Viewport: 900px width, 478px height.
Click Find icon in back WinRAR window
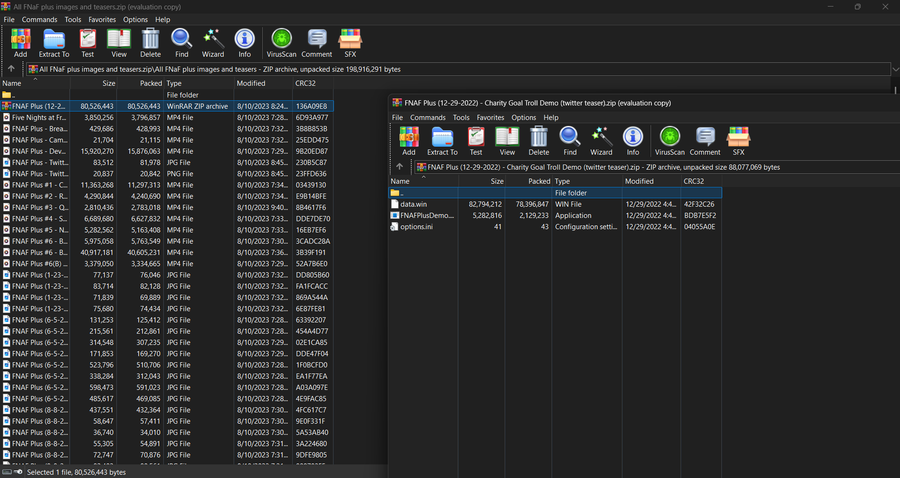tap(181, 43)
